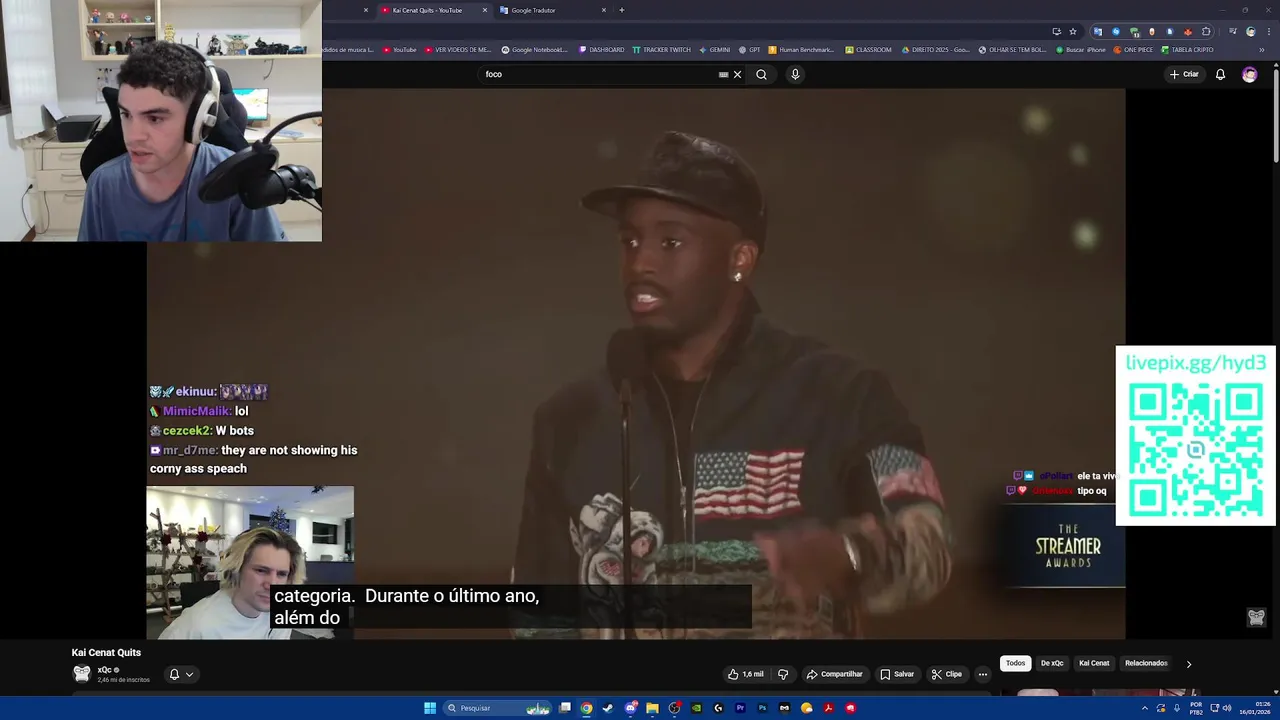Click the Compartilhar share button
Screen dimensions: 1280x720
[x=834, y=674]
